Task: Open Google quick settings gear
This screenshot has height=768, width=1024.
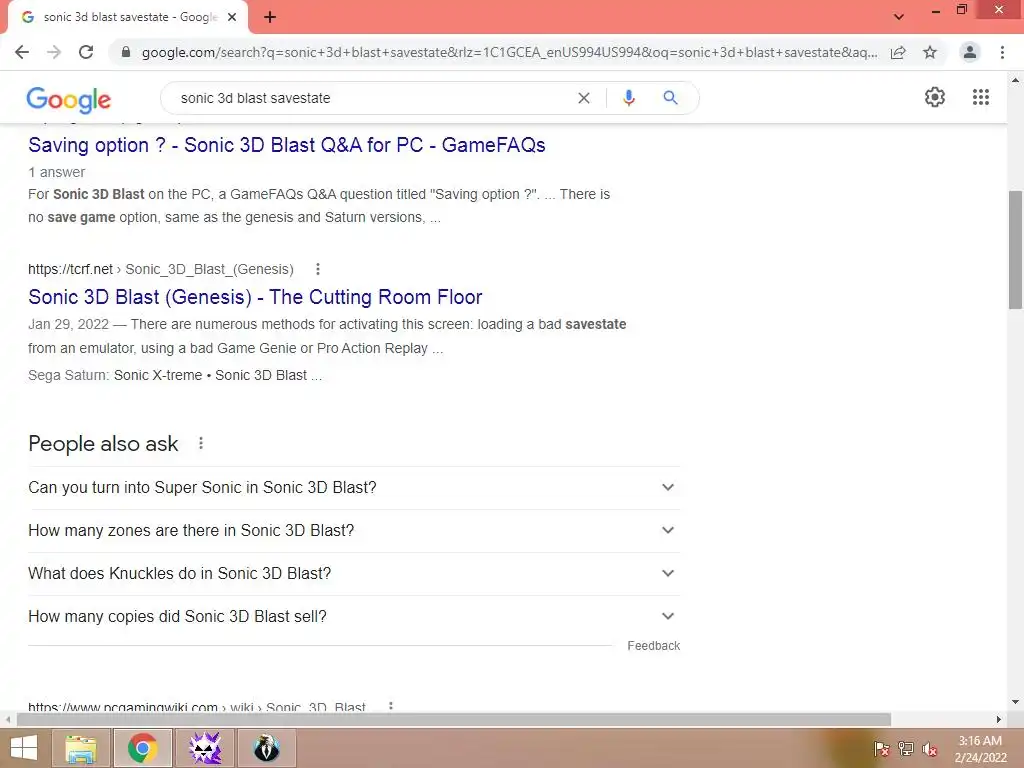Action: pos(935,97)
